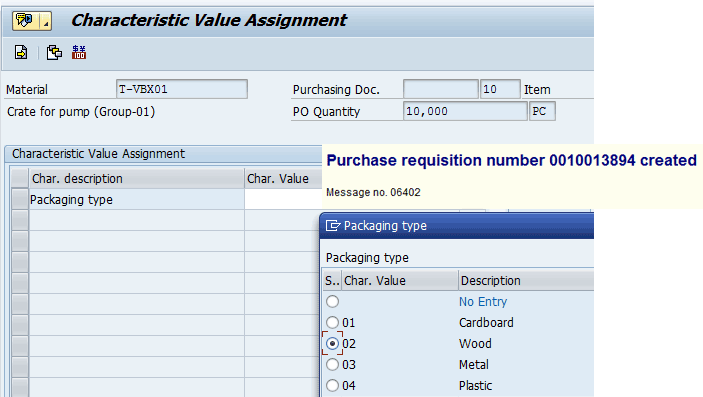Click the Packaging type Char. Value cell

tap(283, 200)
